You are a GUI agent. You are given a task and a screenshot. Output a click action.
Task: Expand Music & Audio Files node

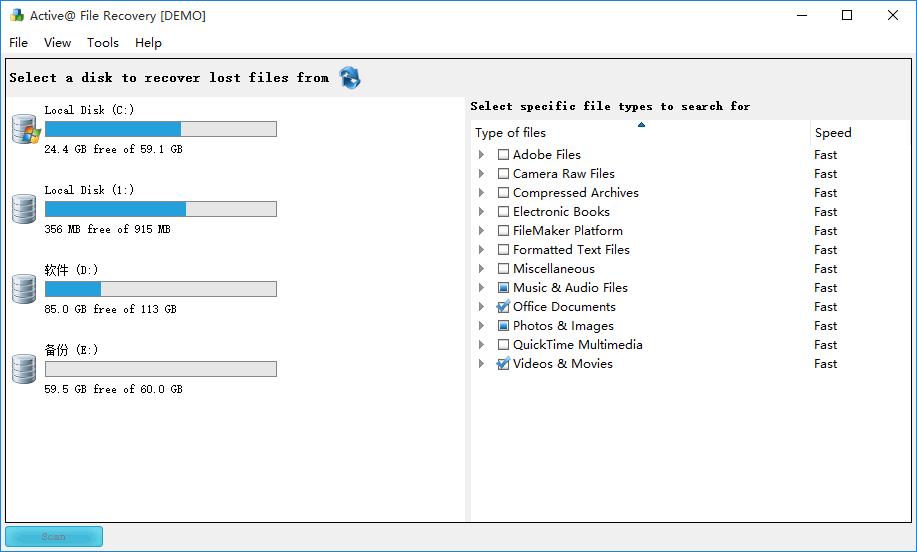481,288
